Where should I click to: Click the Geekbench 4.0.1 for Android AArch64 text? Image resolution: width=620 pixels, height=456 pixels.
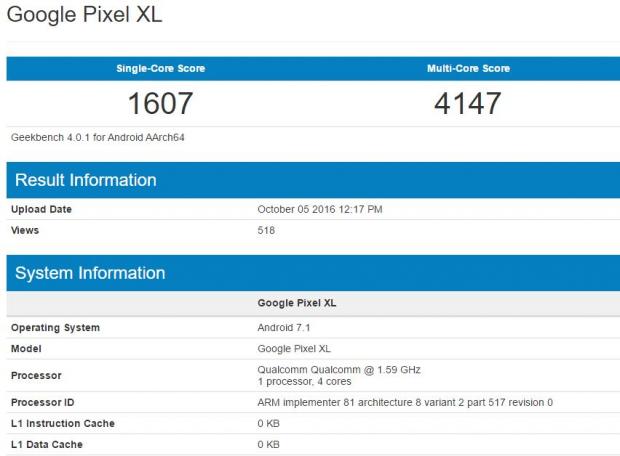pyautogui.click(x=97, y=137)
